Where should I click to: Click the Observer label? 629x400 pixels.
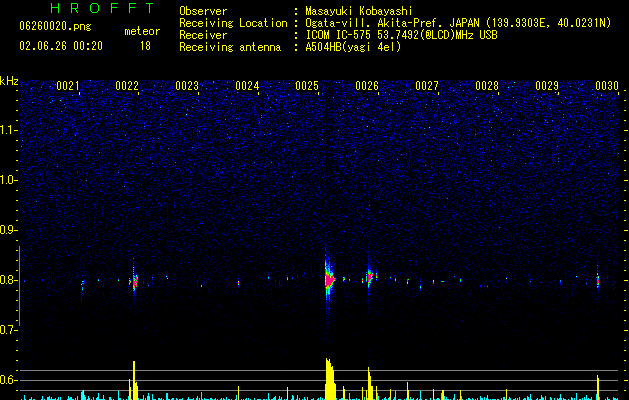(x=203, y=11)
